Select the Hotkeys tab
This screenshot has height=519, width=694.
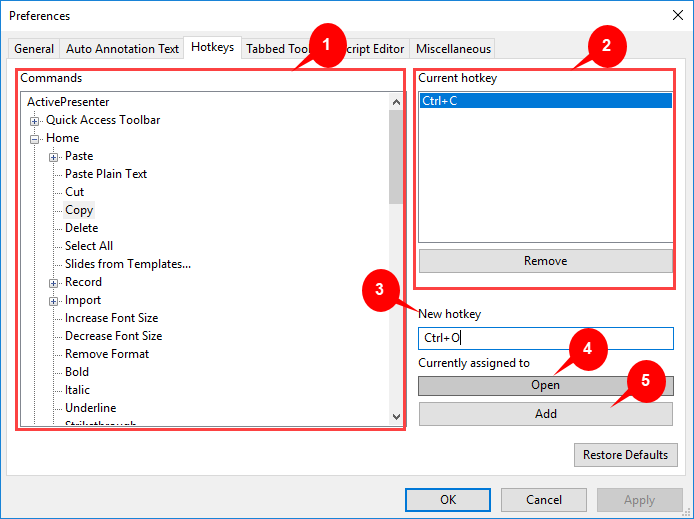(x=212, y=47)
